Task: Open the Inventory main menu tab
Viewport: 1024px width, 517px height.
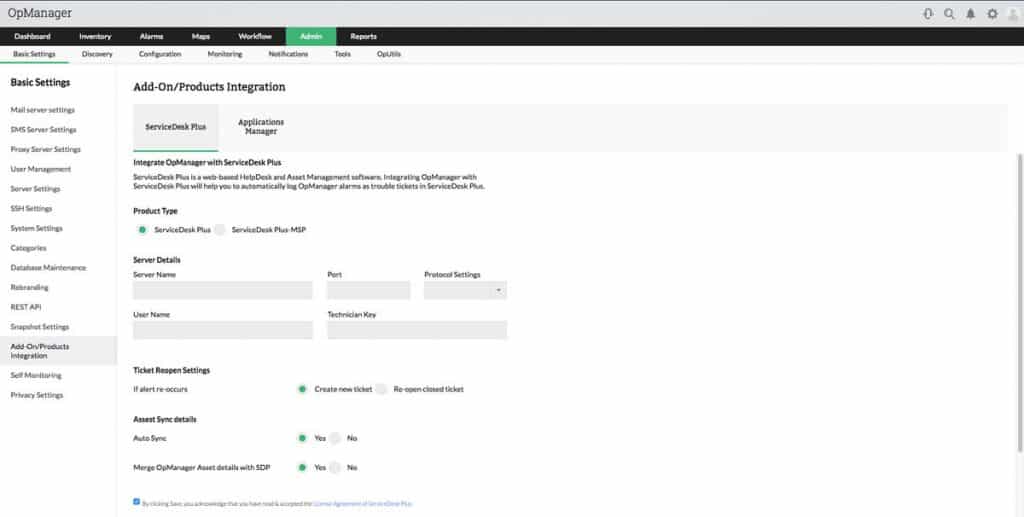Action: click(95, 36)
